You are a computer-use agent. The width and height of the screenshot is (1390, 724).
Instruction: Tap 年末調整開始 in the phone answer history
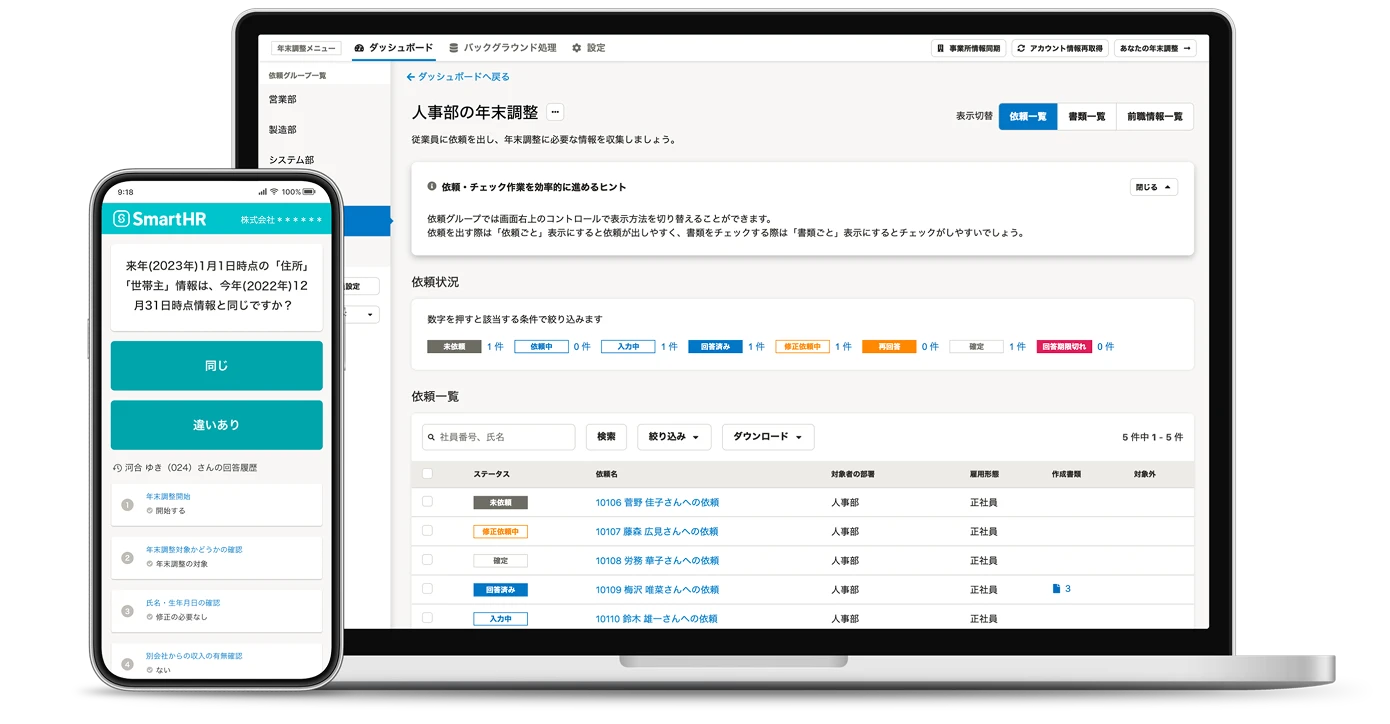click(168, 496)
